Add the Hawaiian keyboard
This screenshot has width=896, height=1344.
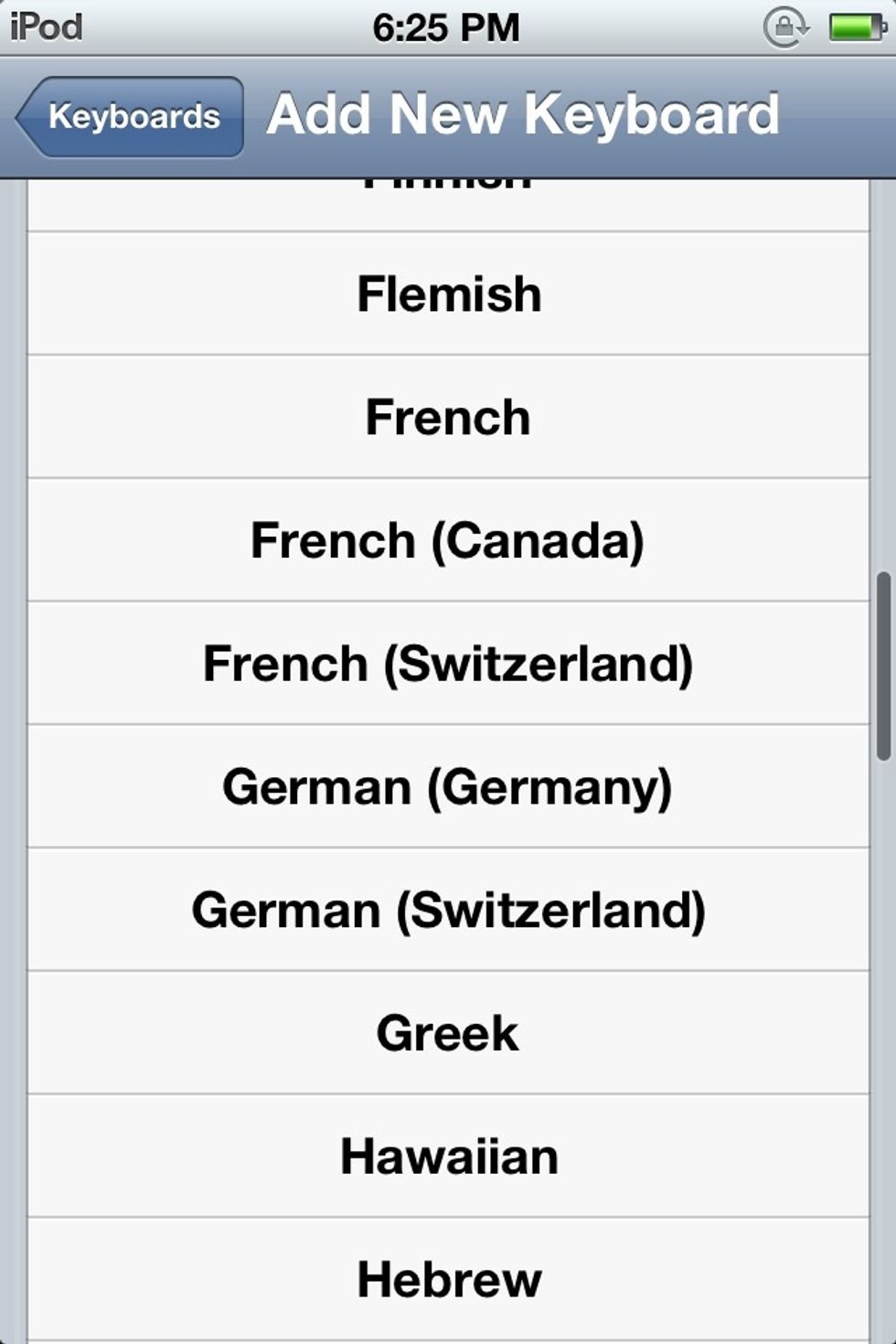pos(448,1157)
